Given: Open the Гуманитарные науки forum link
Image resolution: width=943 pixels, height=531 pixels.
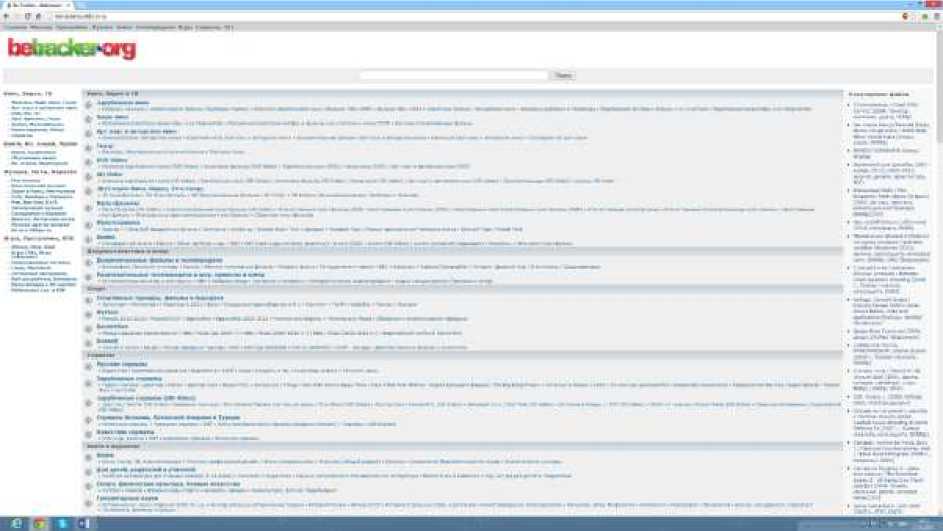Looking at the screenshot, I should pyautogui.click(x=127, y=499).
